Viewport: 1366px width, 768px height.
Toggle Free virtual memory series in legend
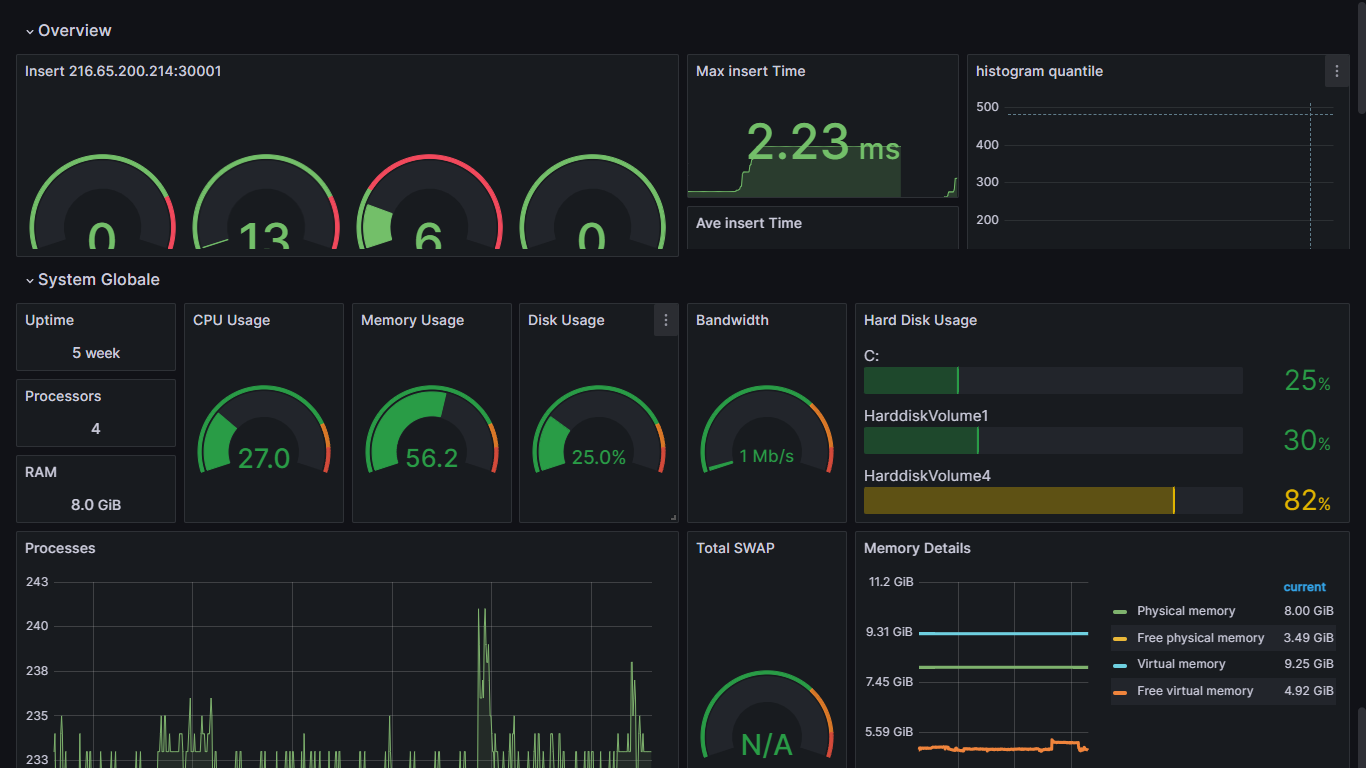(1195, 691)
